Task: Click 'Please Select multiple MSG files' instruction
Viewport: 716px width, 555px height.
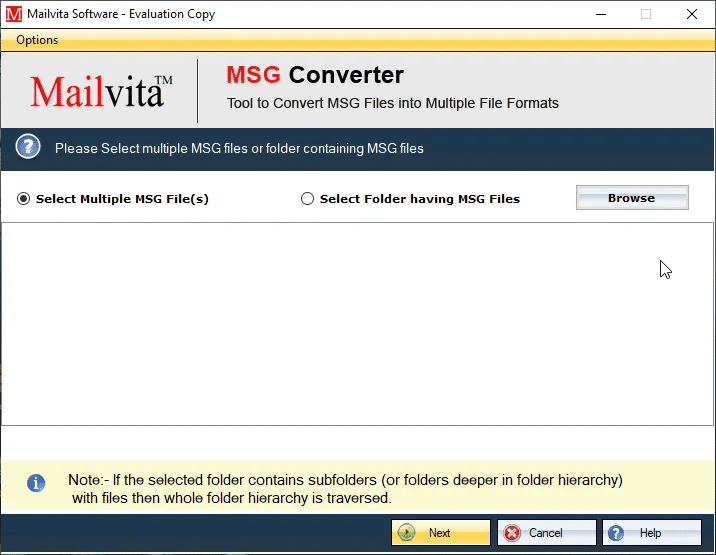Action: click(x=239, y=148)
